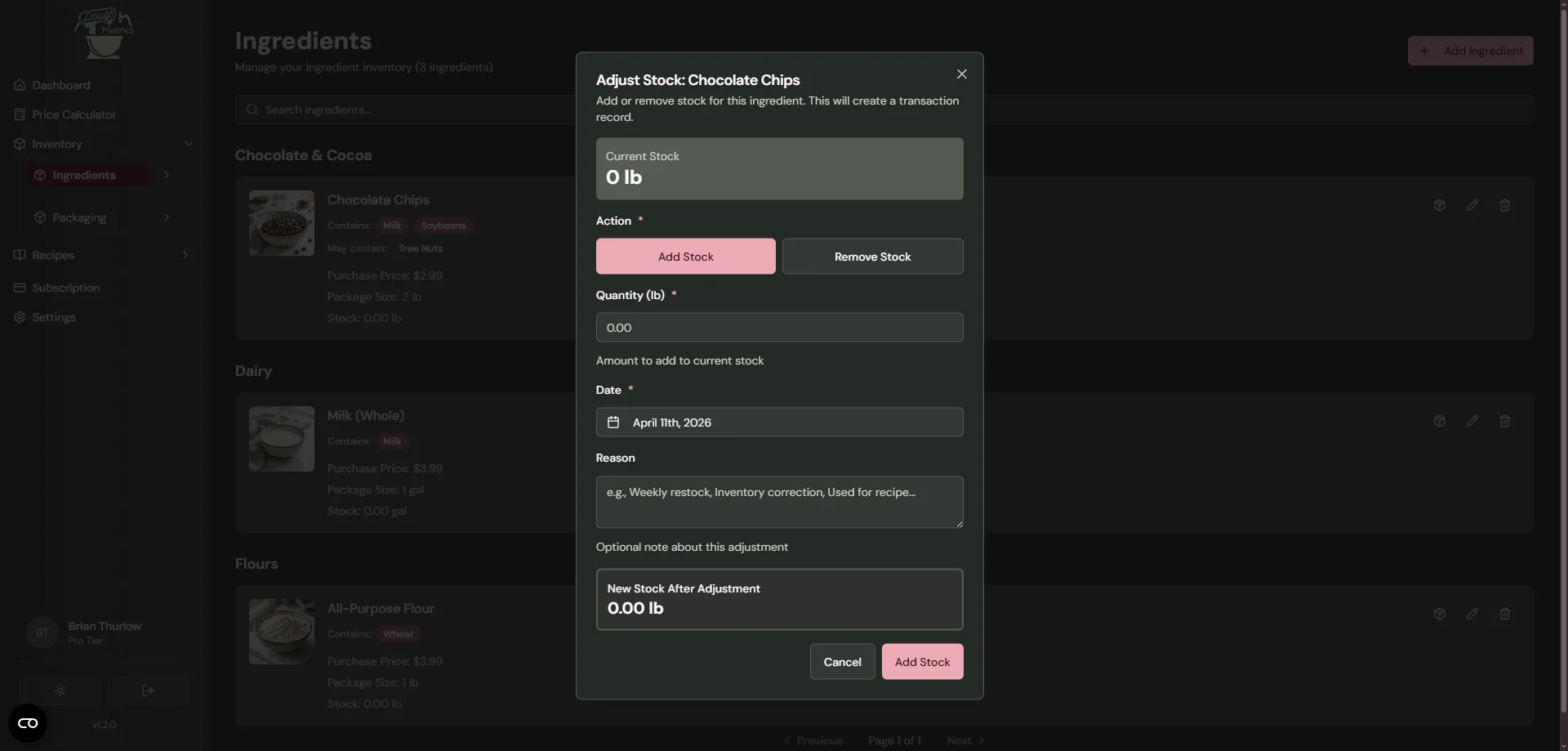Open the package stock icon for Chocolate Chips
Image resolution: width=1568 pixels, height=751 pixels.
pyautogui.click(x=1440, y=205)
